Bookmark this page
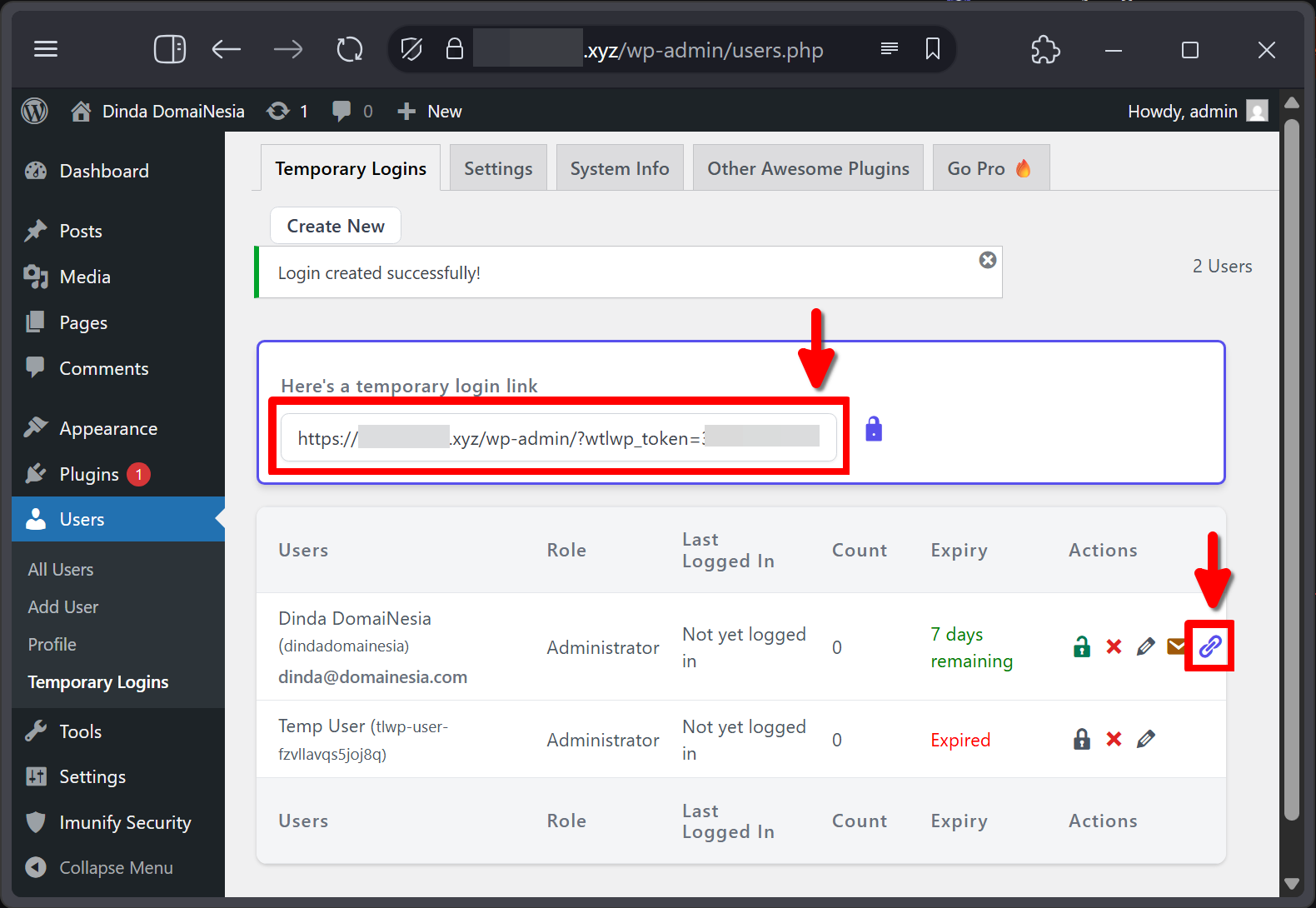 click(933, 49)
